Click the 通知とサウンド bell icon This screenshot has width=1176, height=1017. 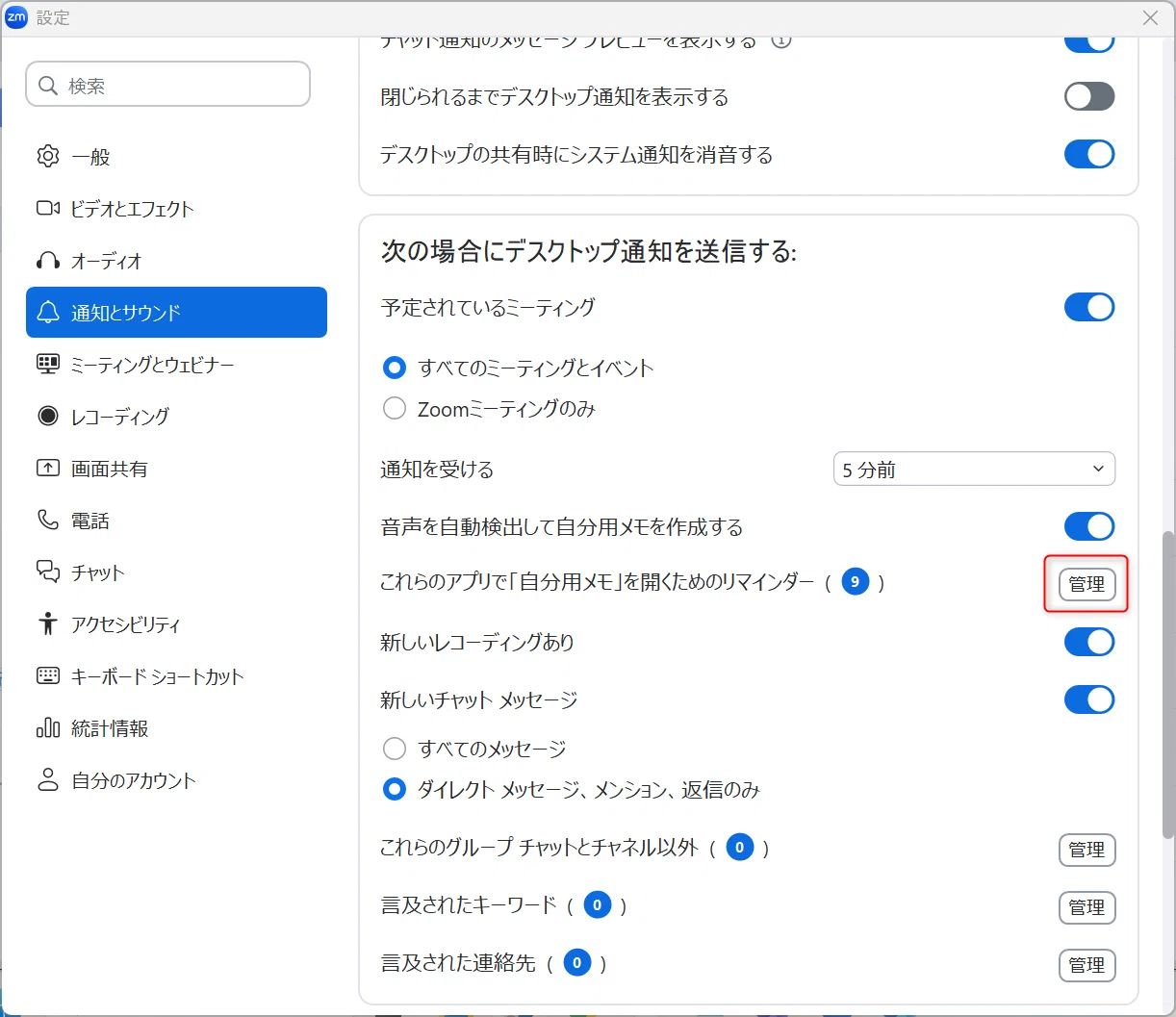48,313
